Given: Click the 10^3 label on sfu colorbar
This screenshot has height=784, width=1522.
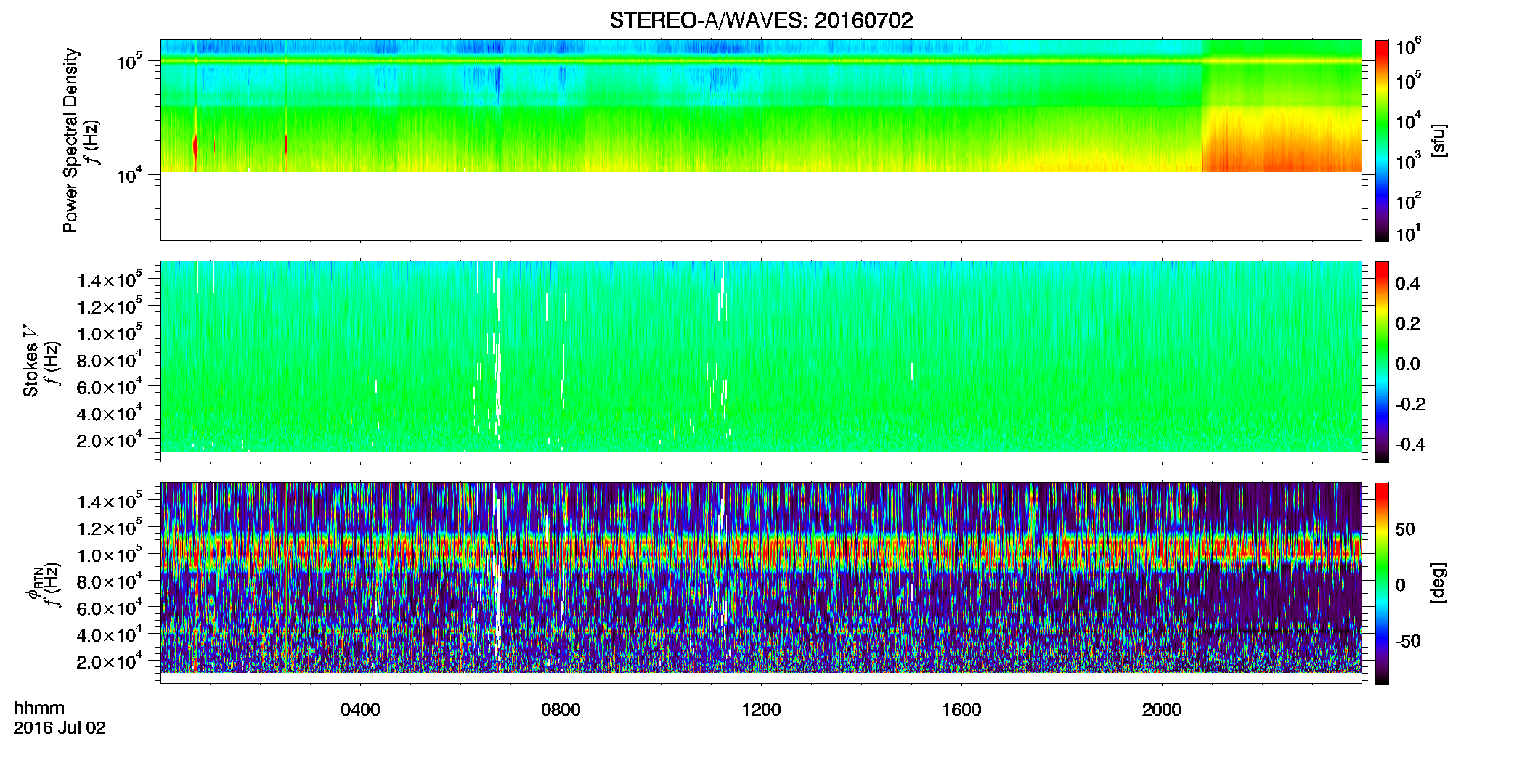Looking at the screenshot, I should (x=1408, y=161).
